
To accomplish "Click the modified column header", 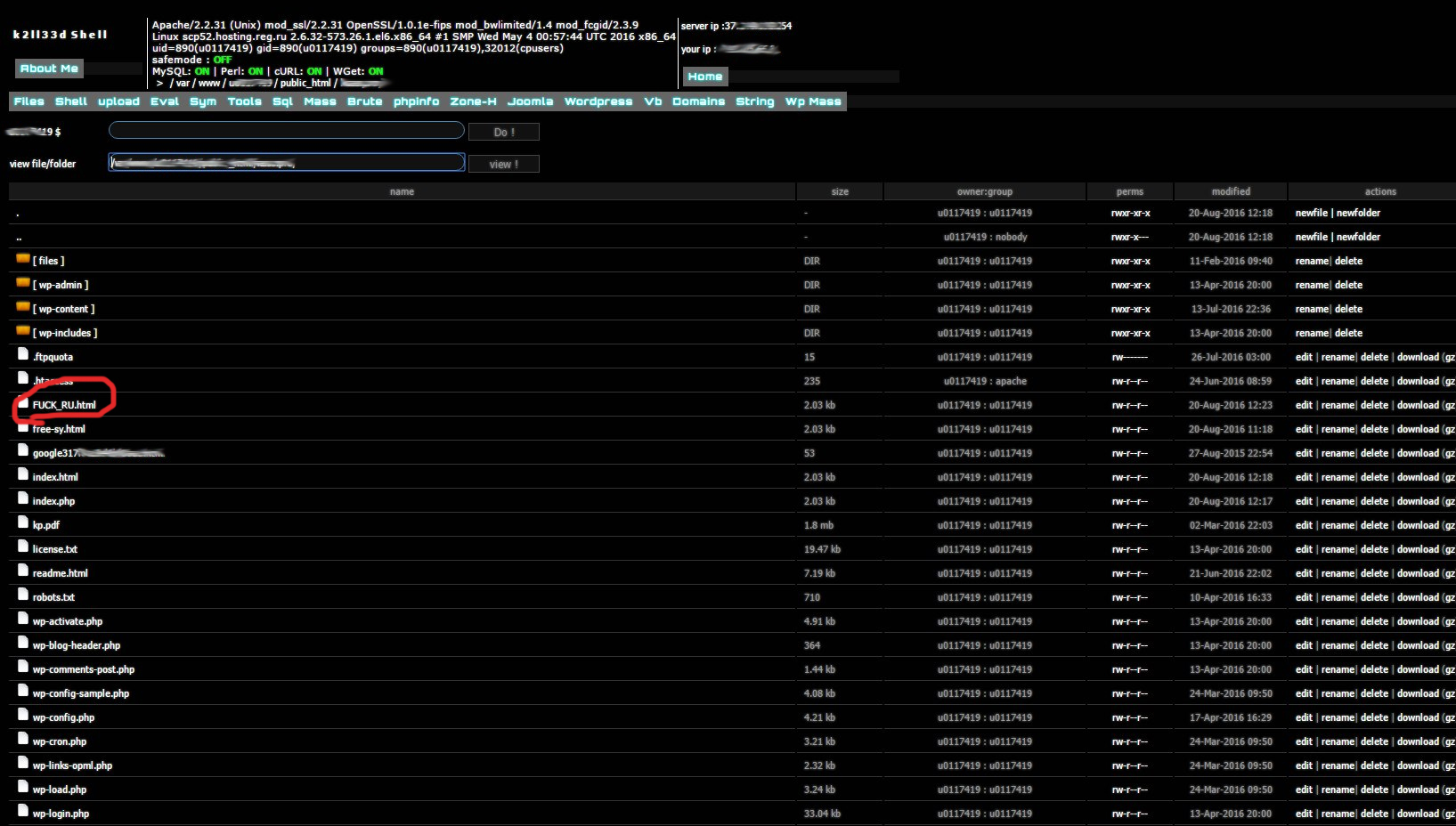I will 1231,191.
